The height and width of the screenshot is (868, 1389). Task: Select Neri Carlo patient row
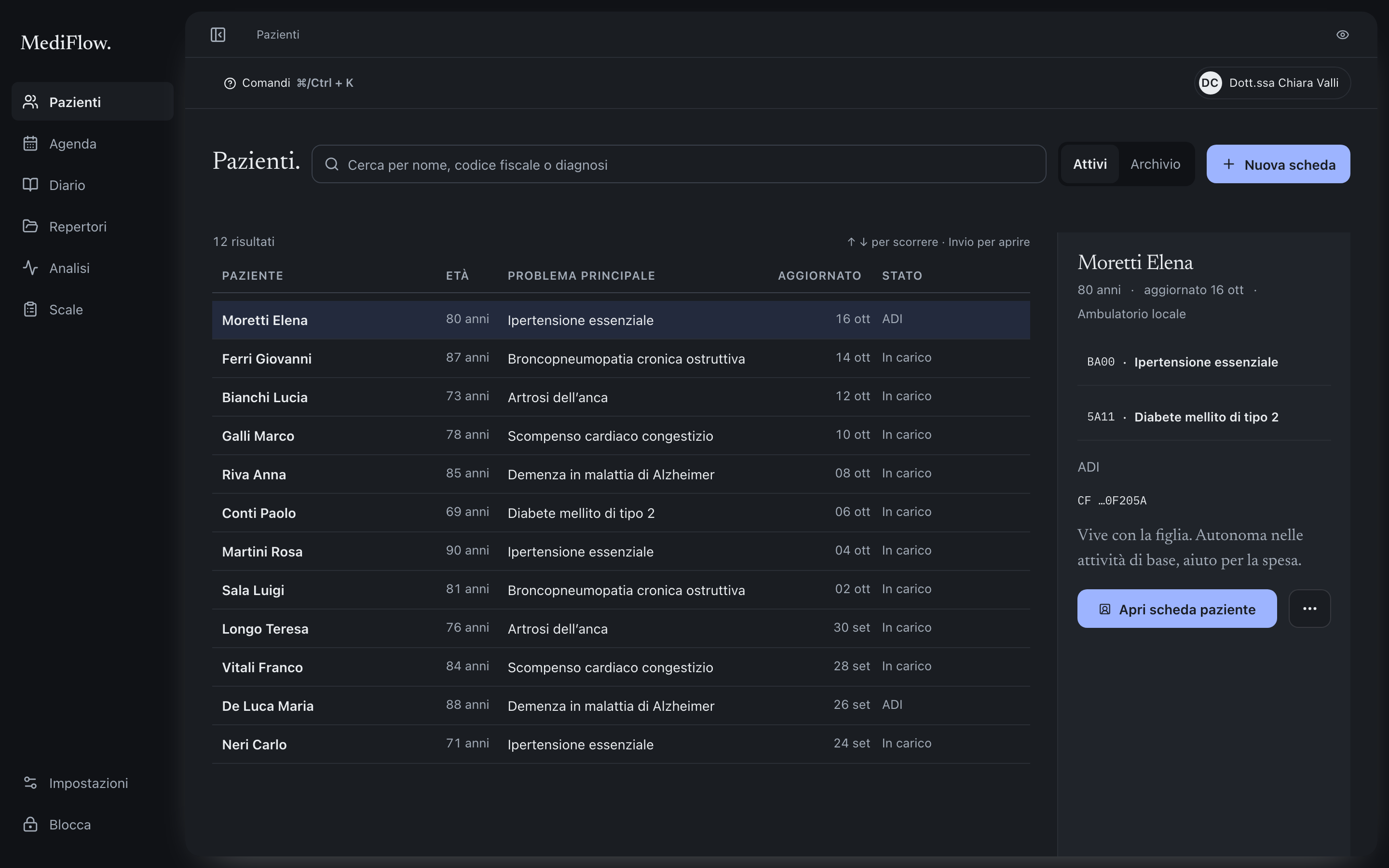[x=620, y=744]
